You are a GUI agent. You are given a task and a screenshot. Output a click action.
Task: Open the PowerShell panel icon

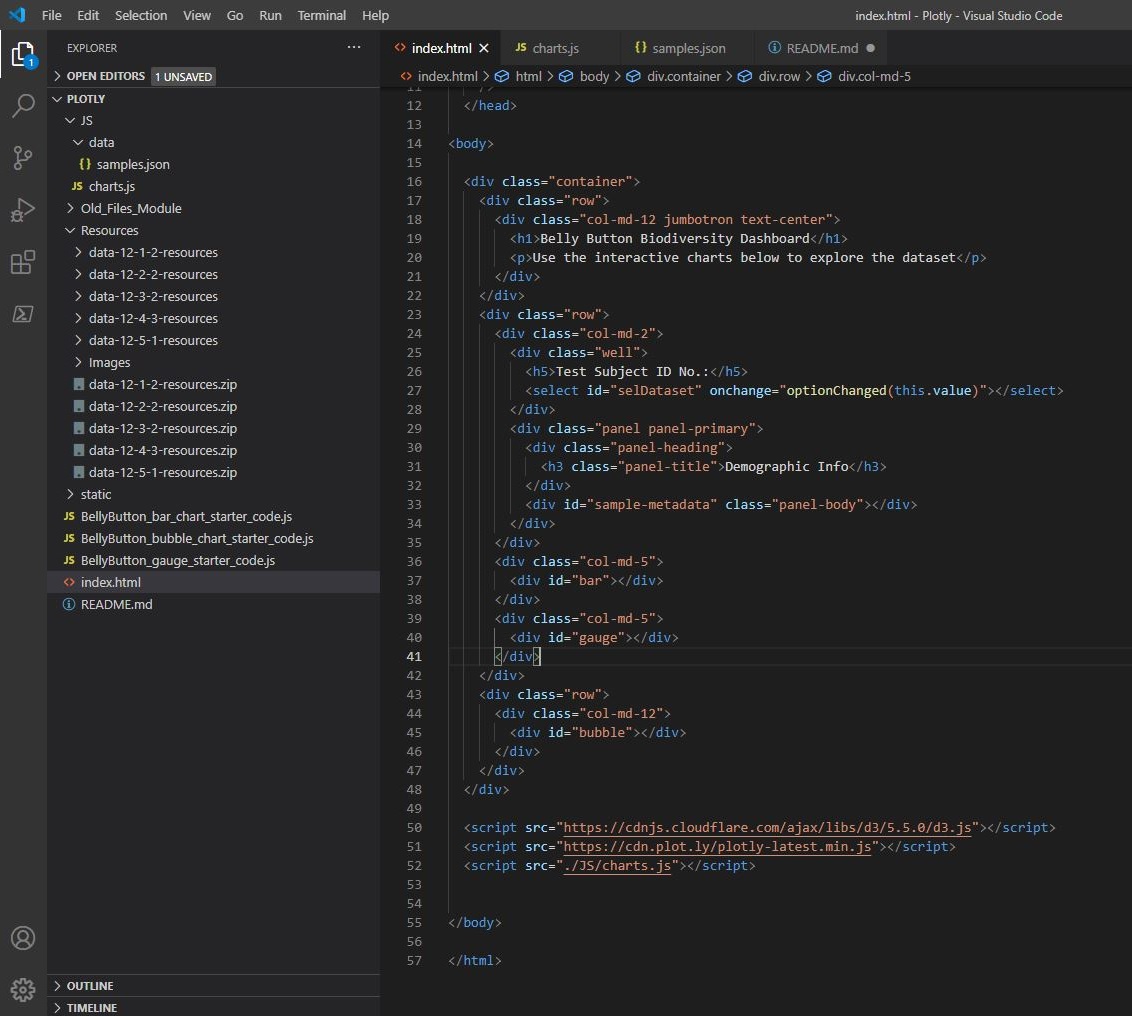click(x=23, y=314)
